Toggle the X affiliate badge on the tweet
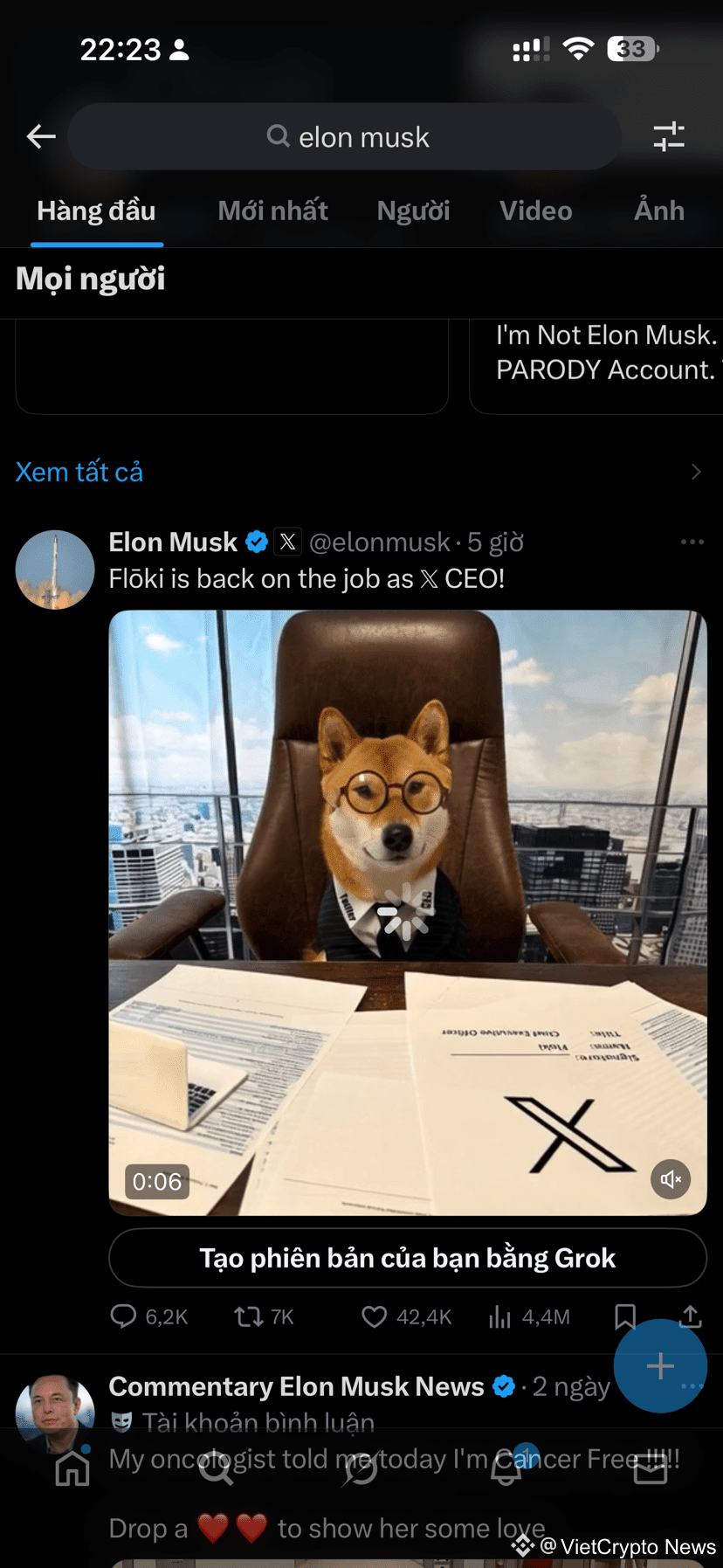The image size is (723, 1568). point(287,542)
